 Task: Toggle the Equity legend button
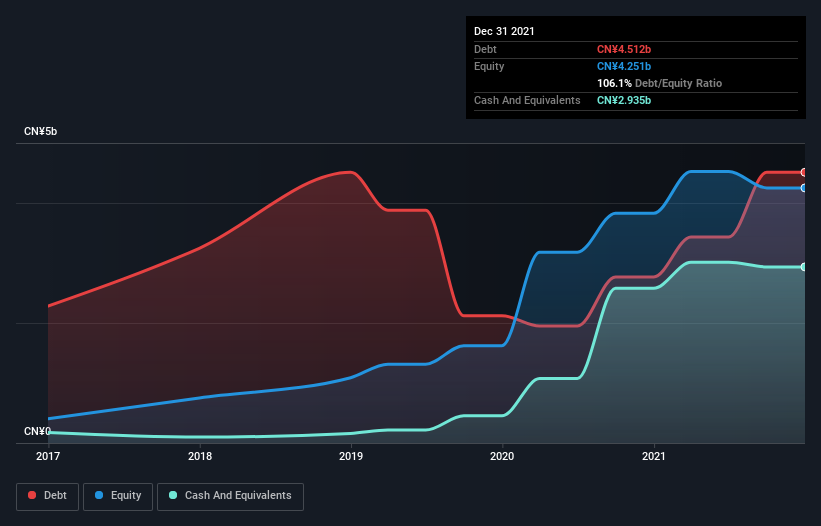(118, 496)
